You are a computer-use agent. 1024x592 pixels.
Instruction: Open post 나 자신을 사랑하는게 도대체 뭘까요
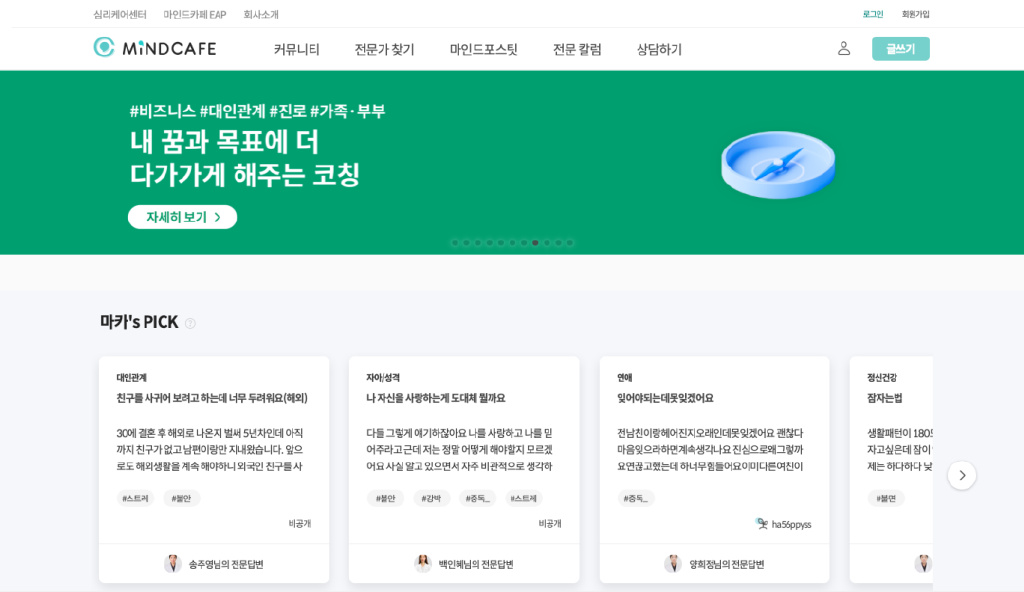436,398
